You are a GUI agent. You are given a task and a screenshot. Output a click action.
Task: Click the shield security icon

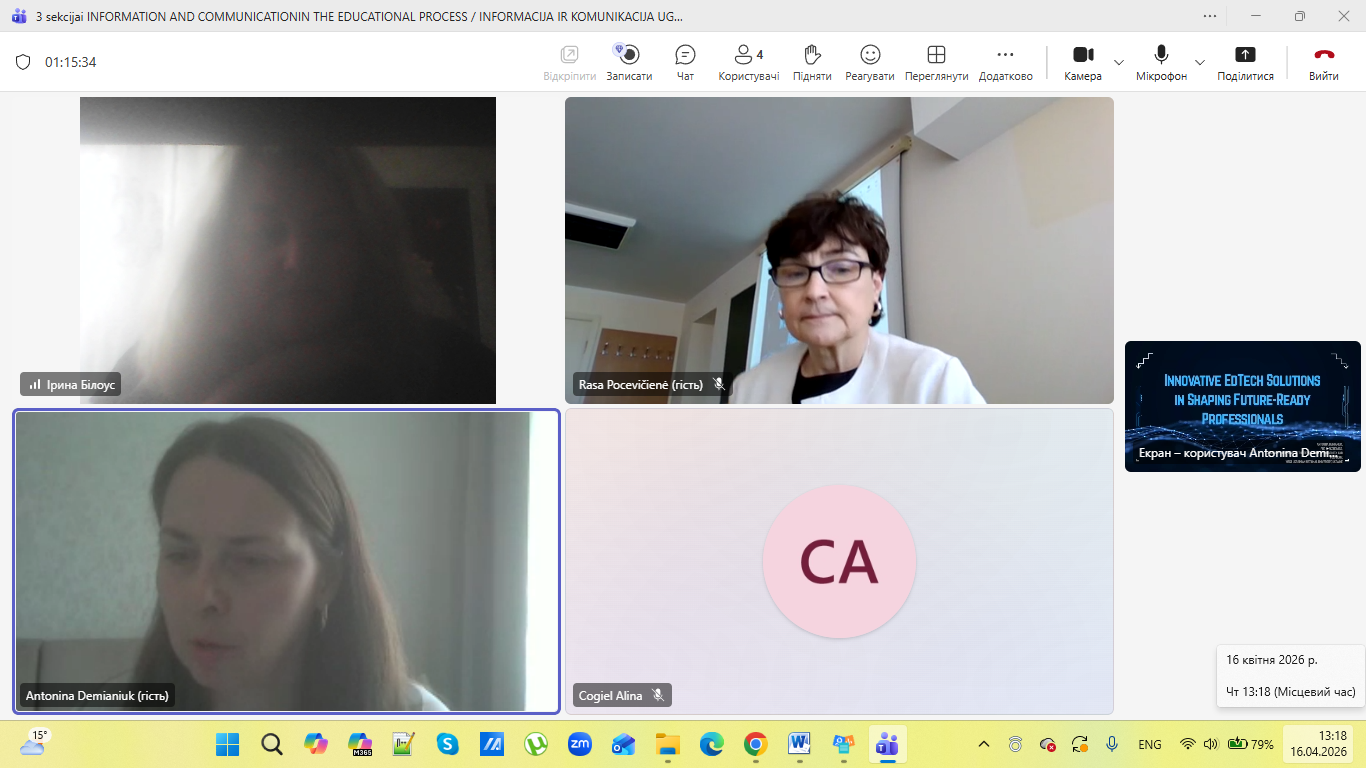coord(23,62)
